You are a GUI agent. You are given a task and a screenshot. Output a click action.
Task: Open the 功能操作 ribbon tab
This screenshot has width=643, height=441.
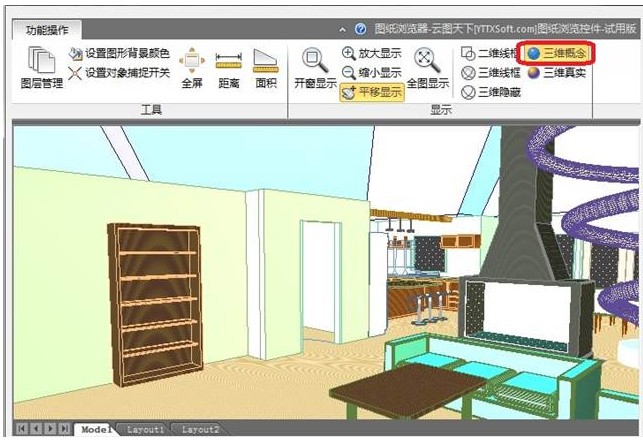(x=47, y=30)
